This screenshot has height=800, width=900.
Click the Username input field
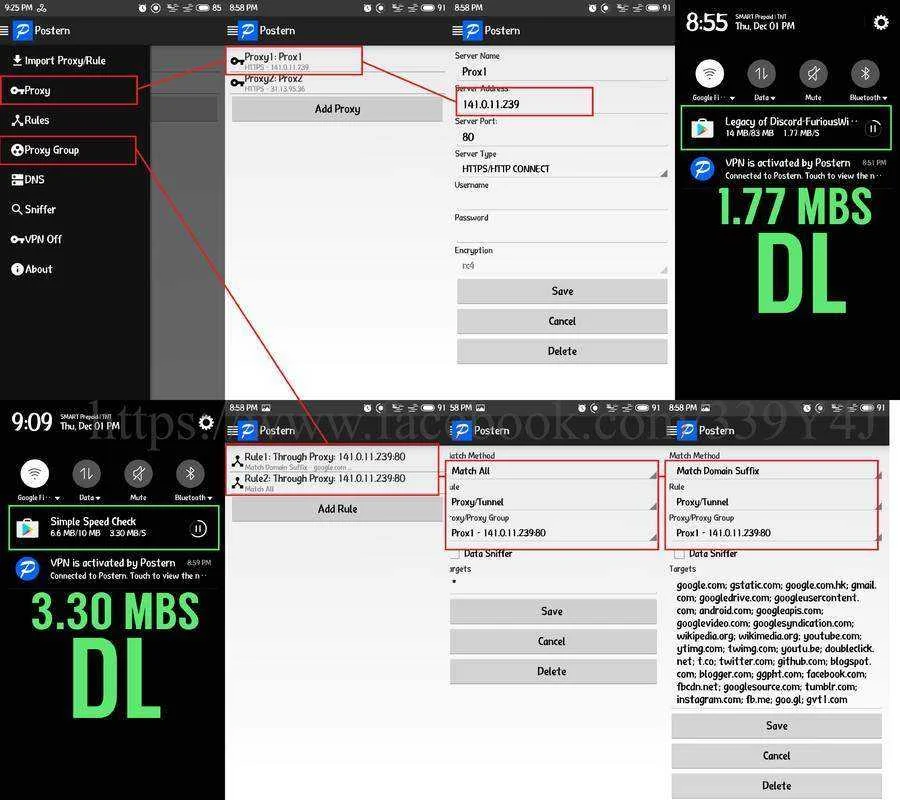(x=561, y=201)
